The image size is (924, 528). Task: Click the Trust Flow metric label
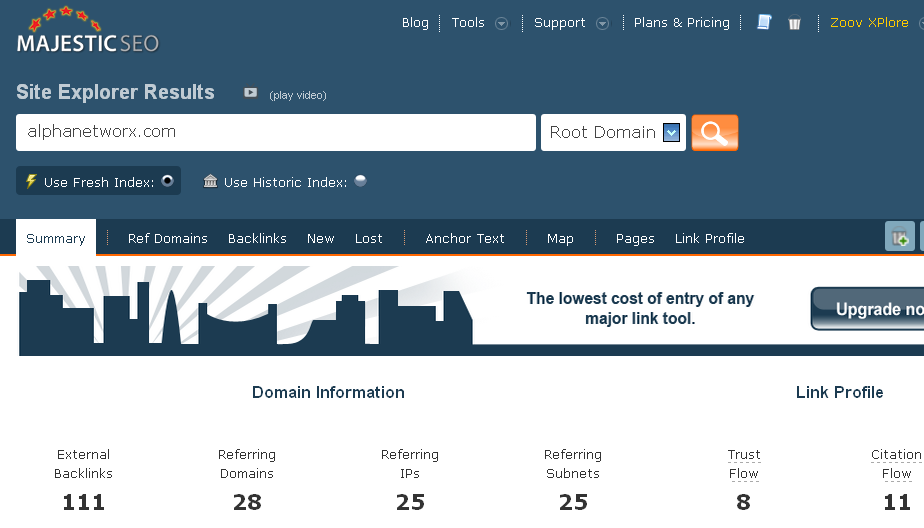click(743, 464)
